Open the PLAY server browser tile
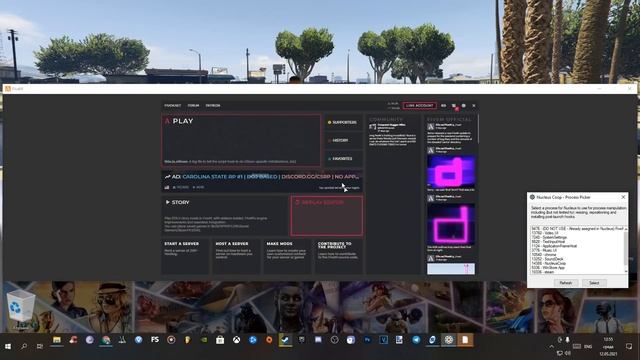Image resolution: width=640 pixels, height=360 pixels. (241, 140)
